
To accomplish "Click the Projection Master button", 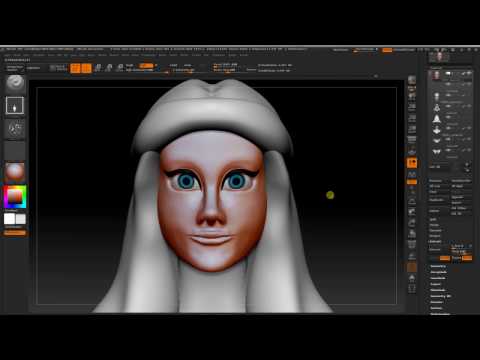I will click(x=15, y=68).
